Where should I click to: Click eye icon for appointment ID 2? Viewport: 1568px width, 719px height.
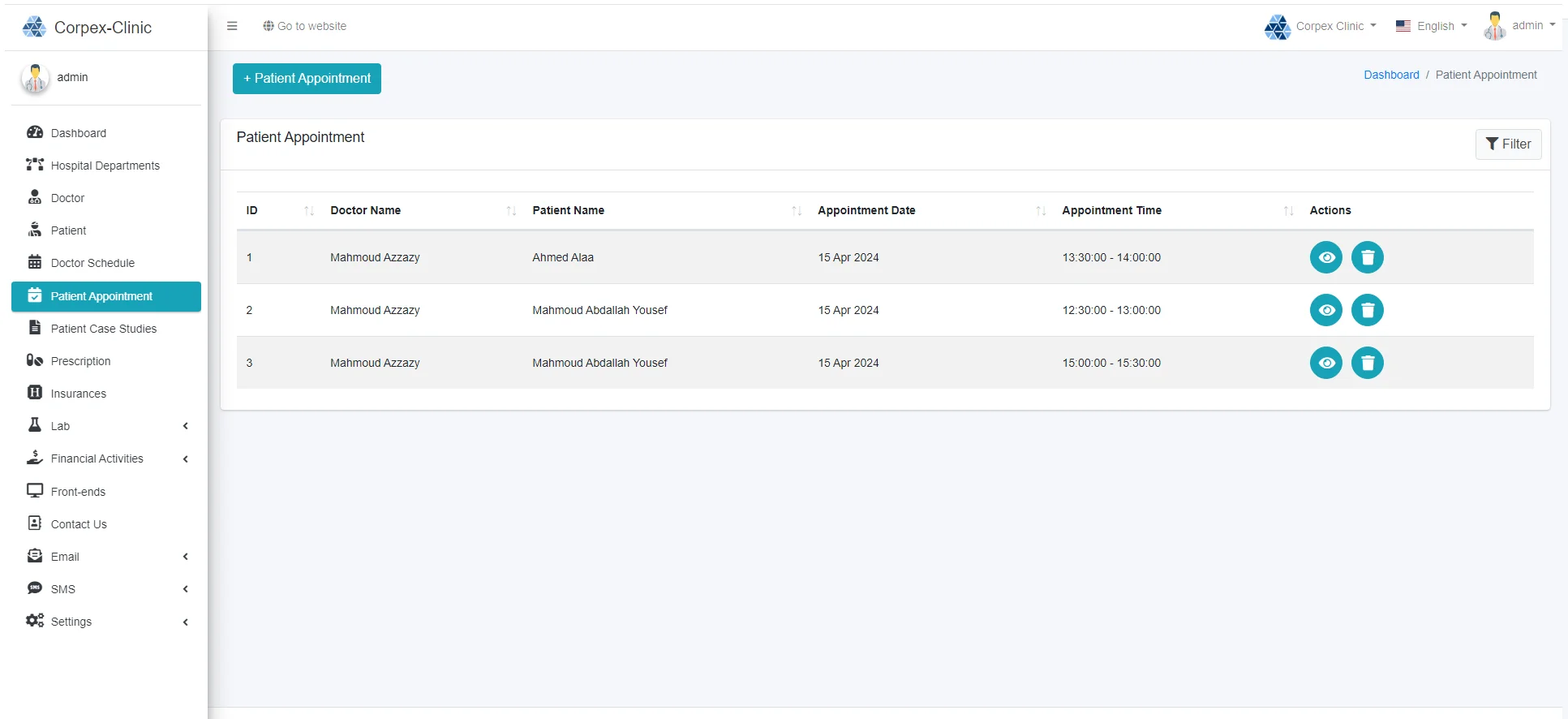tap(1325, 310)
